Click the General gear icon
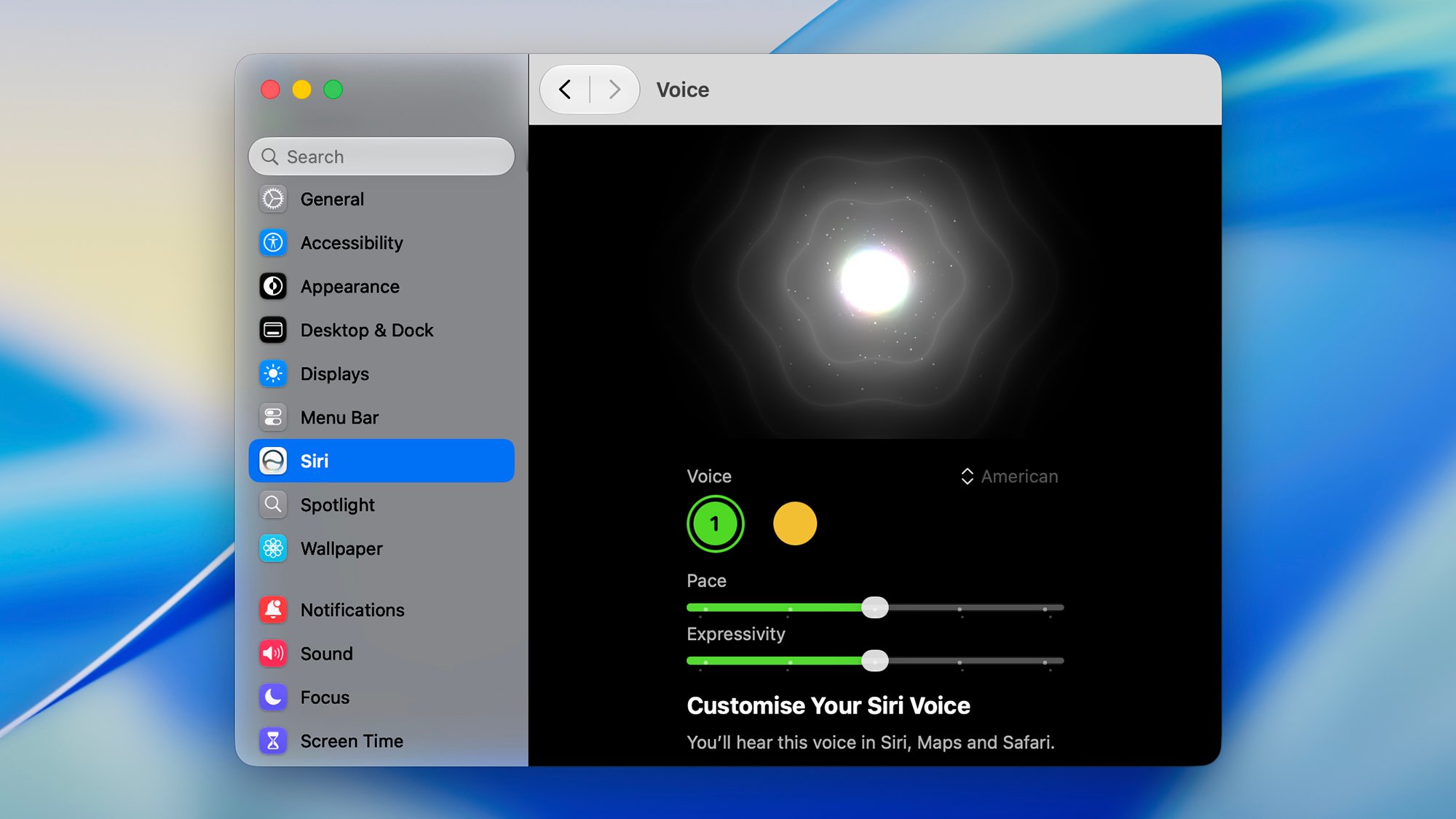The image size is (1456, 819). [273, 199]
